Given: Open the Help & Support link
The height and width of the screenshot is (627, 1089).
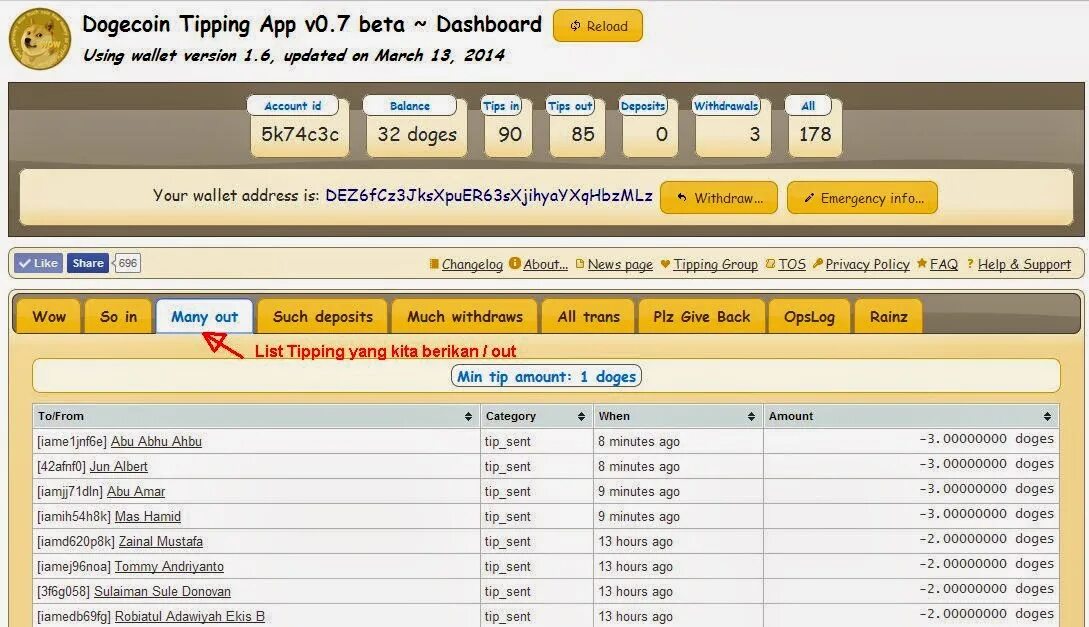Looking at the screenshot, I should (x=1024, y=265).
